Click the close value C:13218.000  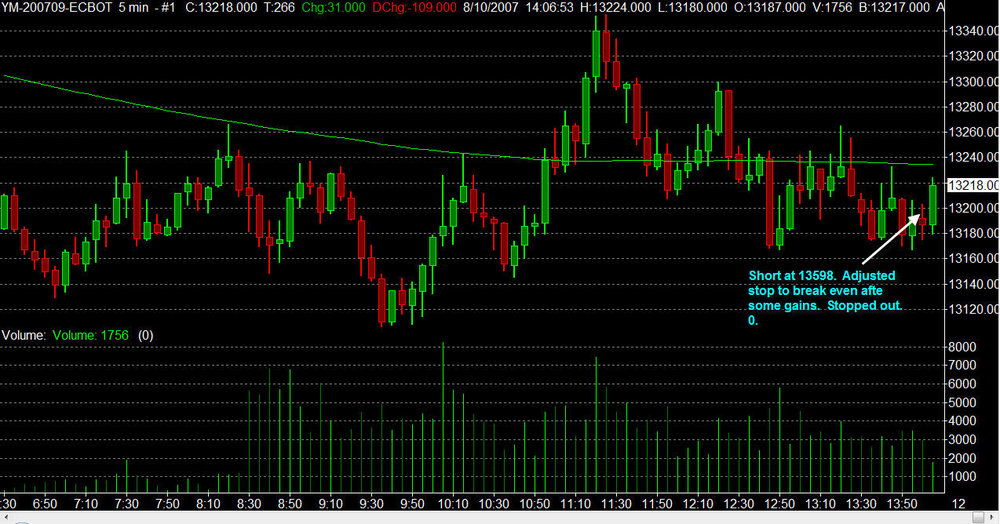pos(221,8)
